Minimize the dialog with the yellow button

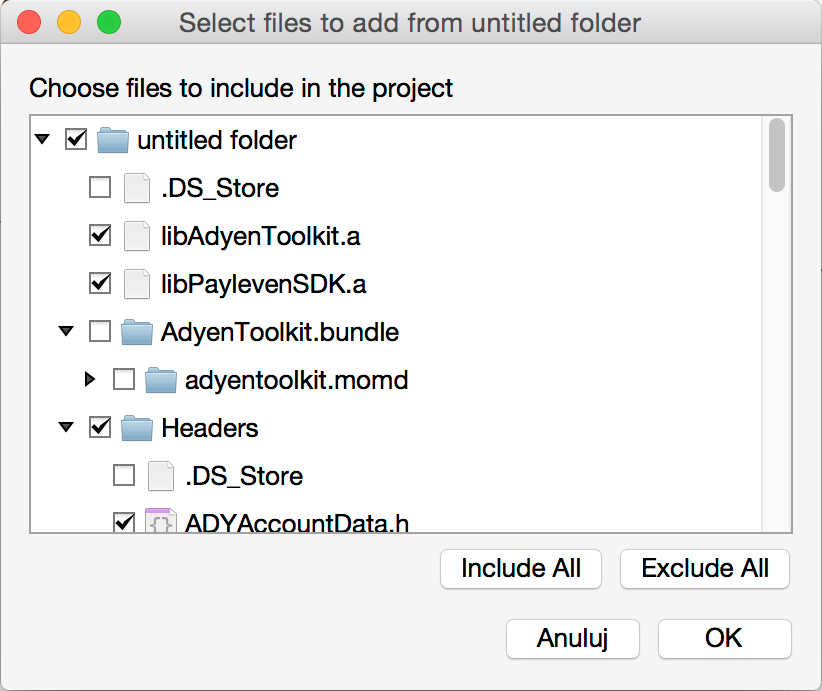(x=69, y=23)
